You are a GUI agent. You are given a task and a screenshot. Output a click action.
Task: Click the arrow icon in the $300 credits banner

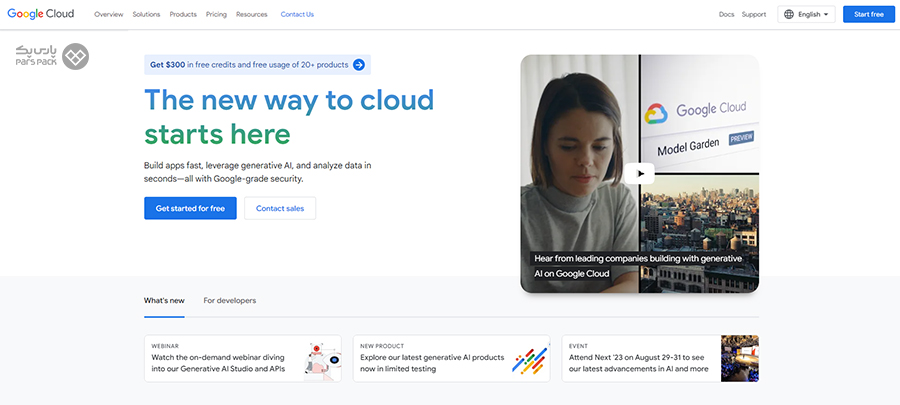(x=359, y=65)
